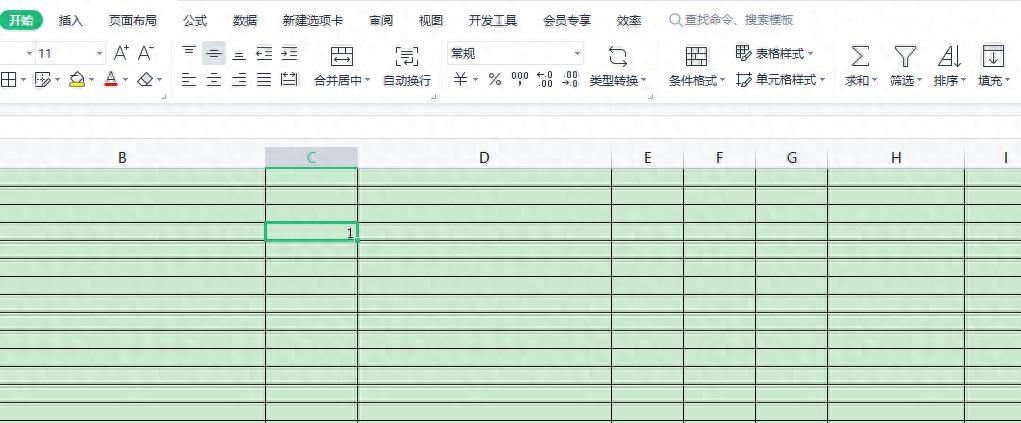Select the cell containing 1
Screen dimensions: 1021x423
pyautogui.click(x=311, y=232)
